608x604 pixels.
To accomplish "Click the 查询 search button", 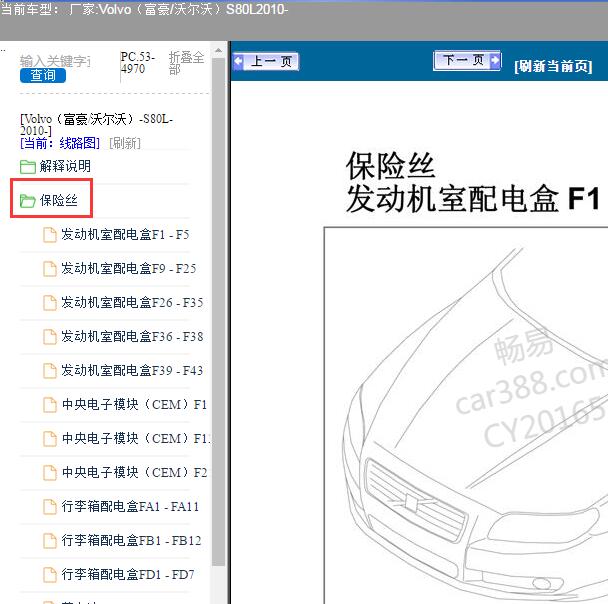I will coord(43,75).
